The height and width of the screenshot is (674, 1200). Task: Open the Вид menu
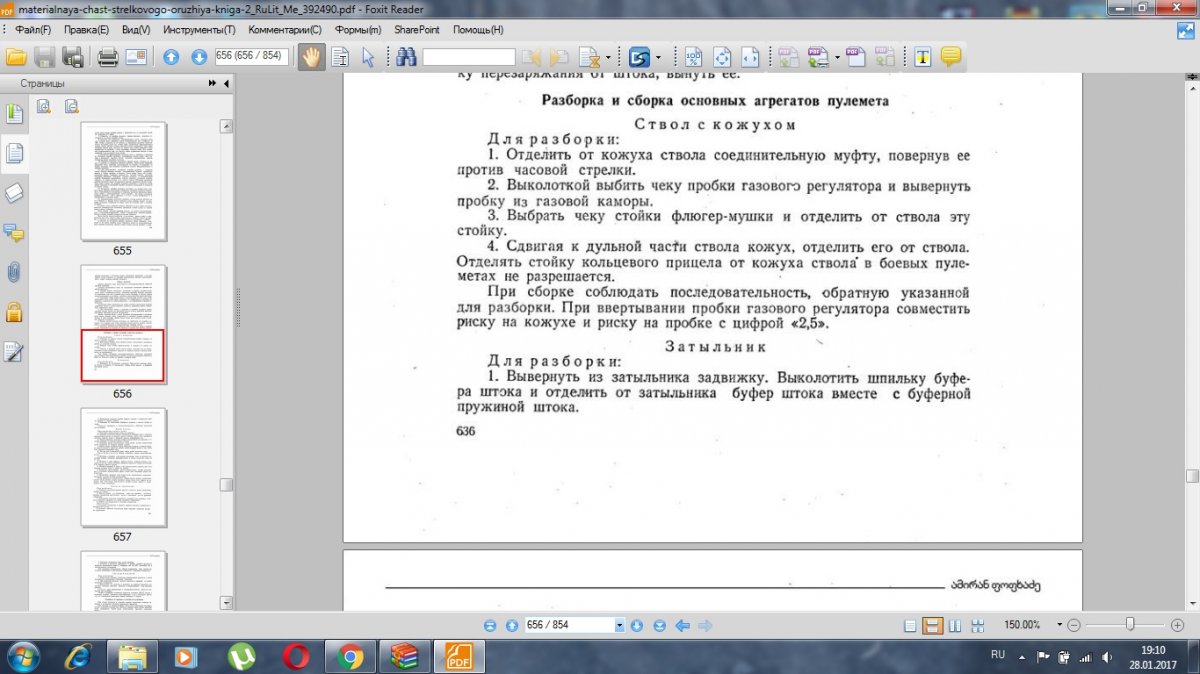pyautogui.click(x=136, y=30)
